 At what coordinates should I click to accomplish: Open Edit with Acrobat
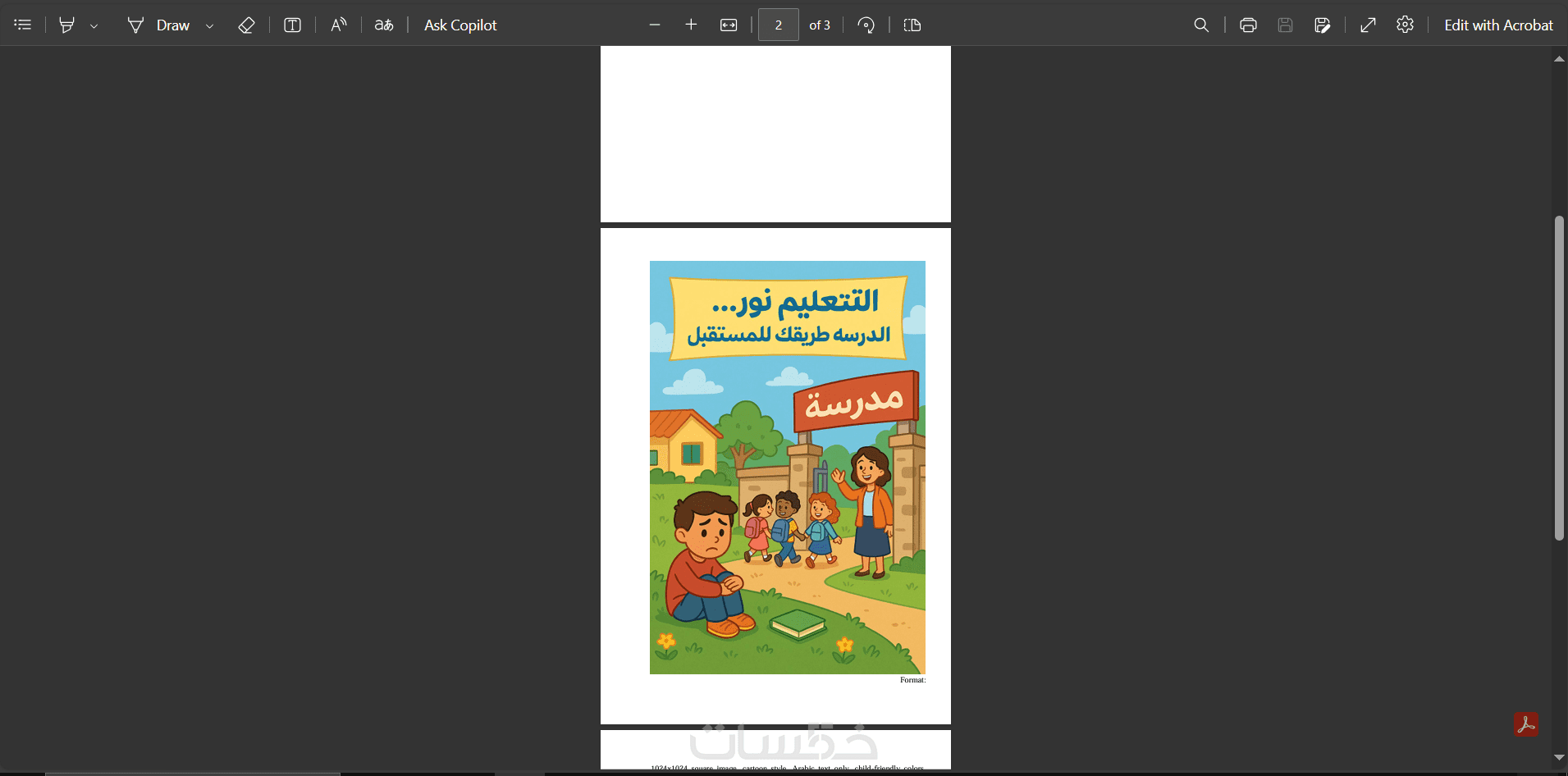(1498, 25)
